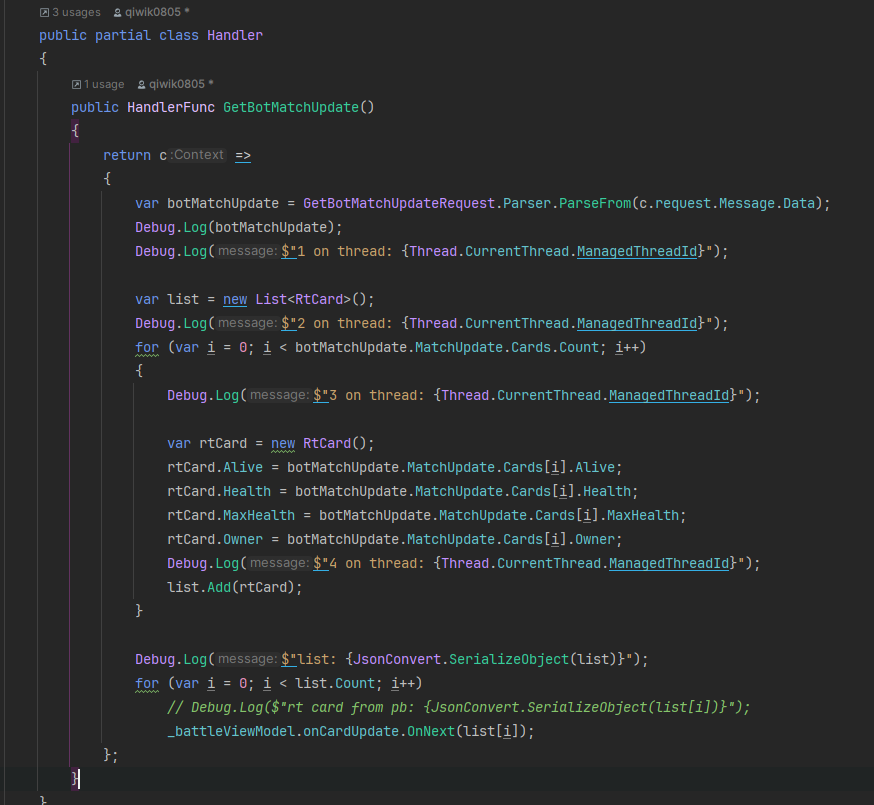Click ManagedThreadId in the '1 on thread' log

tap(637, 251)
